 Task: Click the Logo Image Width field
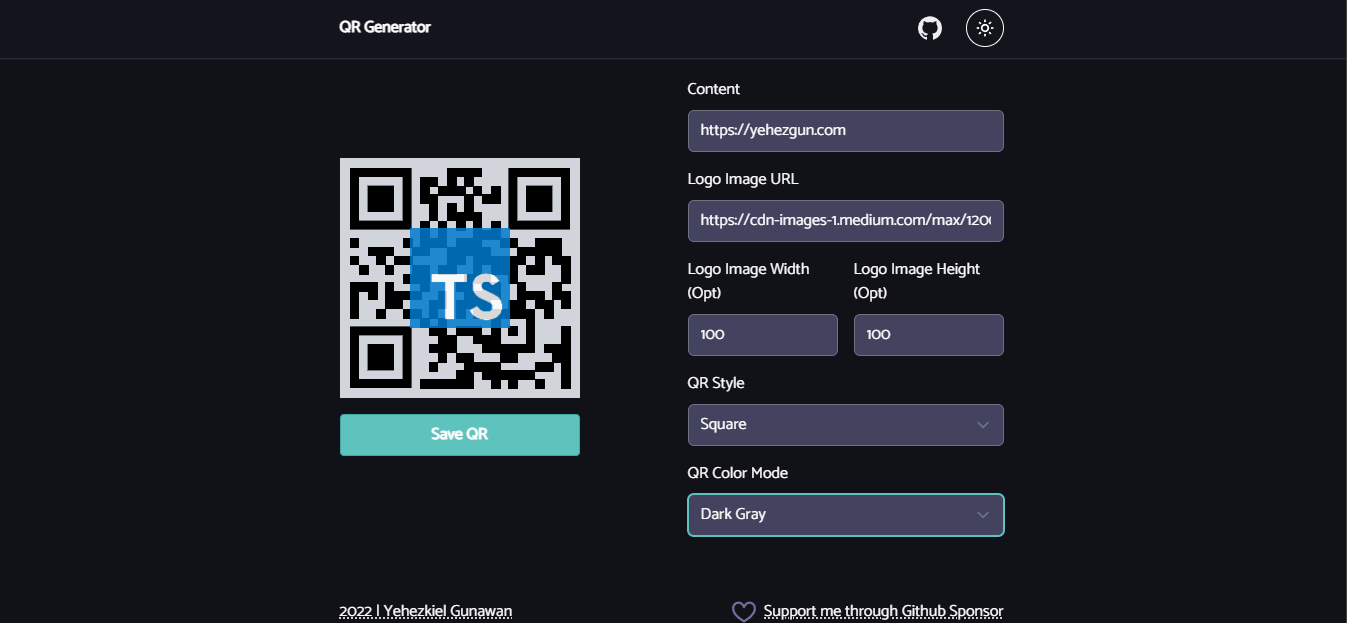pos(763,335)
